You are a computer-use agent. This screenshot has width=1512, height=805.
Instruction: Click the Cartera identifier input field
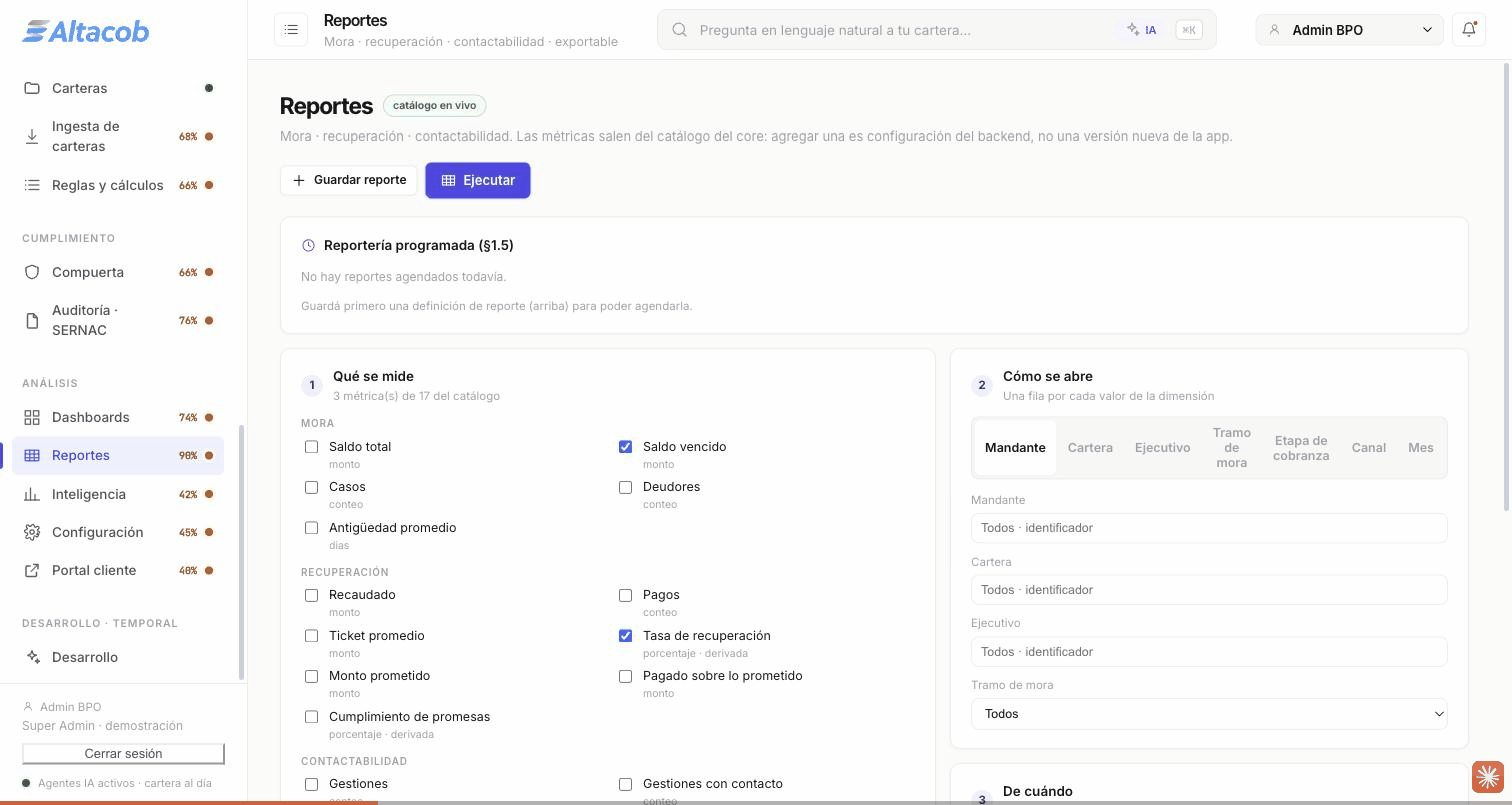[x=1209, y=590]
